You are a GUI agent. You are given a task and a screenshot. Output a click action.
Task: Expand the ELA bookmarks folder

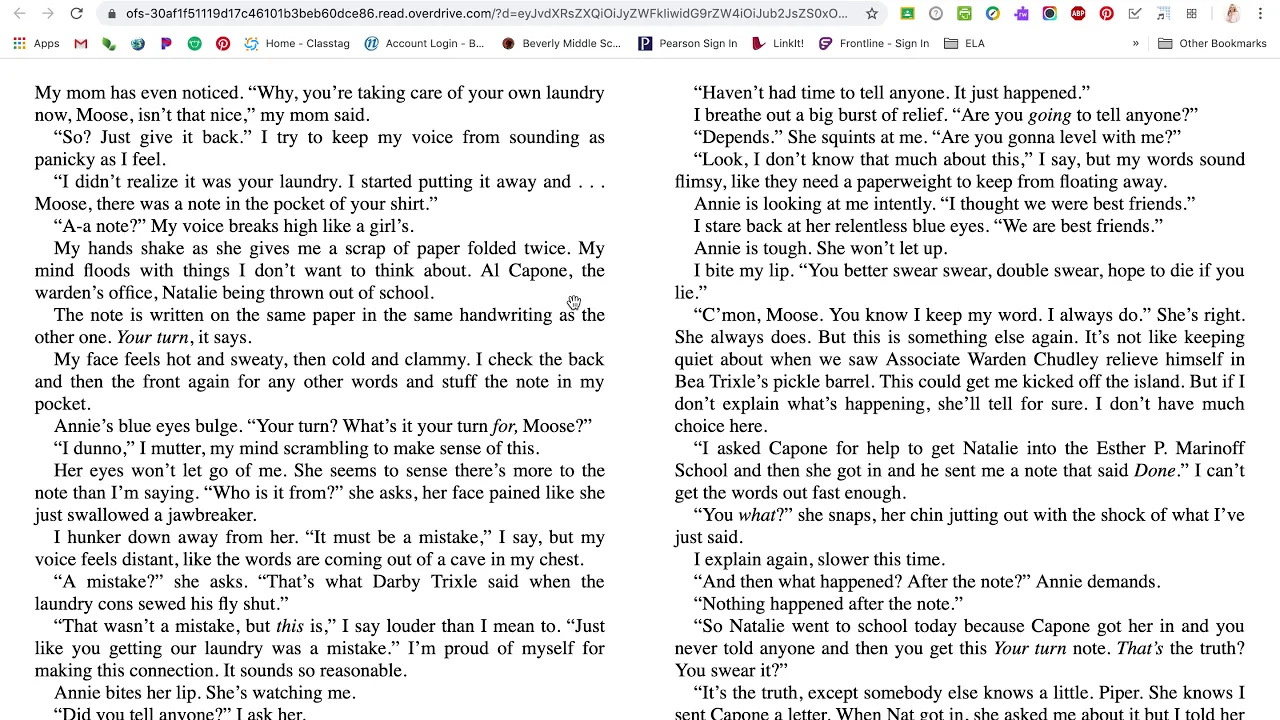964,44
